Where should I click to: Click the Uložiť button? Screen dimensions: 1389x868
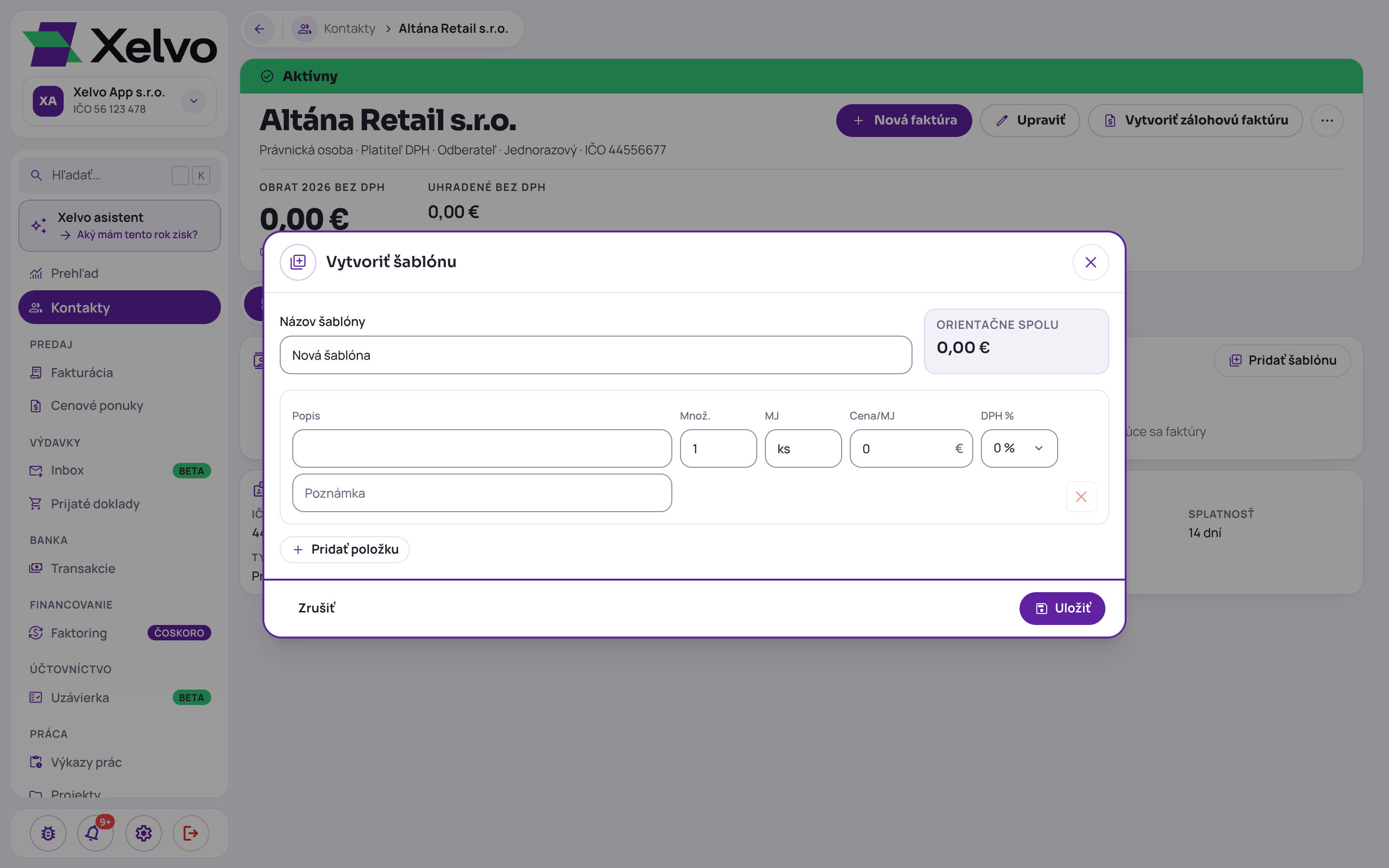[1062, 608]
